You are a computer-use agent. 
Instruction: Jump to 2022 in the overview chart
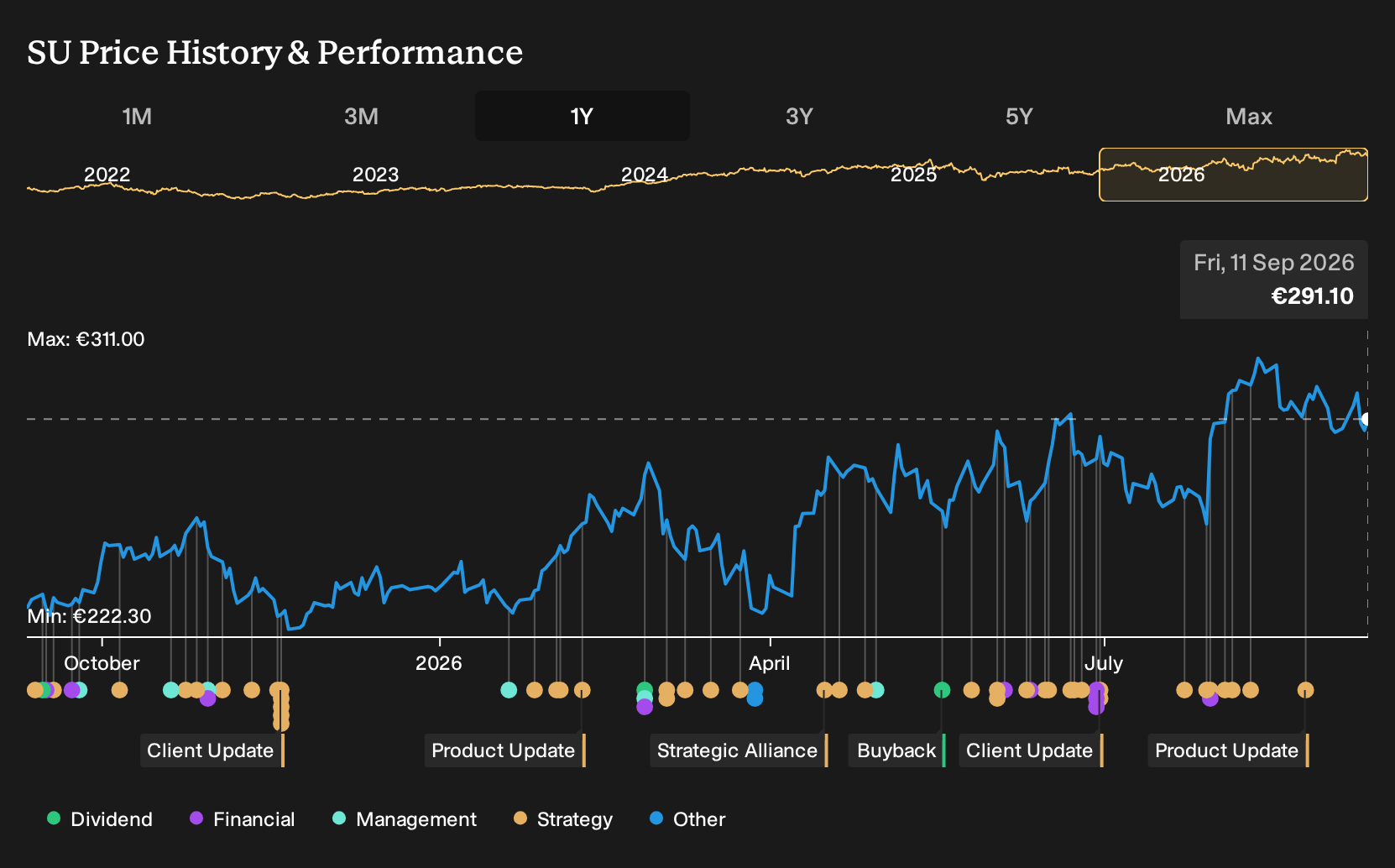[107, 175]
